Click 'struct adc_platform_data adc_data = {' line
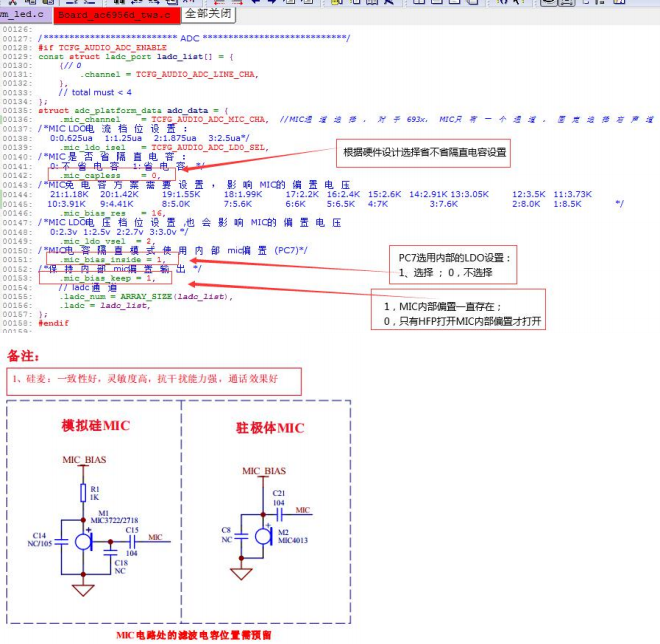660x644 pixels. tap(133, 111)
